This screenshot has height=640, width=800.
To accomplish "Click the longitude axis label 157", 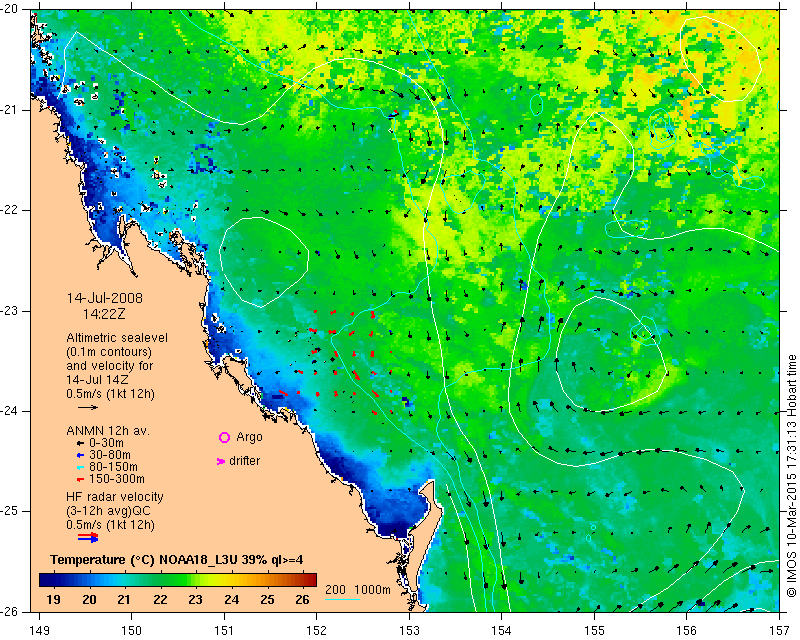I will click(780, 631).
